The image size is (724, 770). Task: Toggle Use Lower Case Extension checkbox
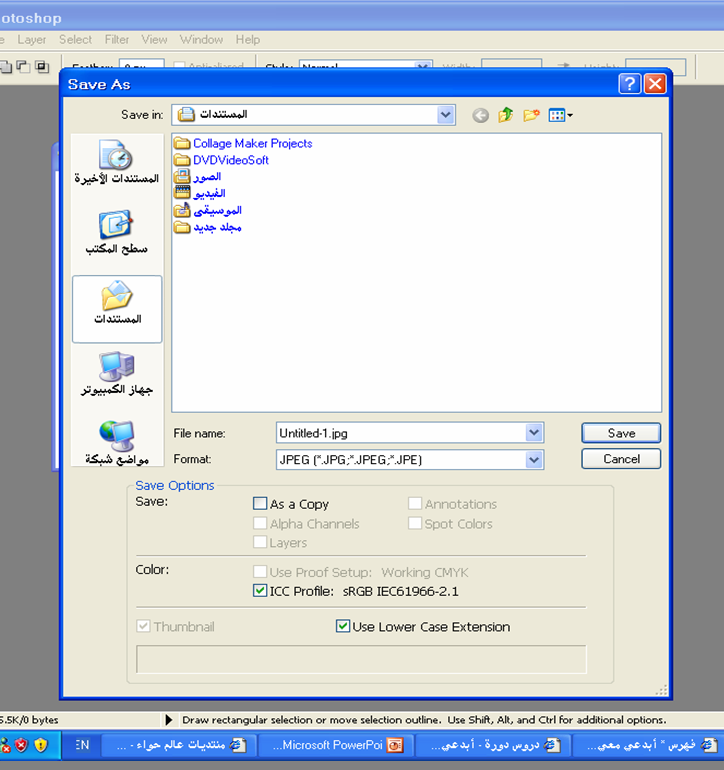click(x=343, y=627)
